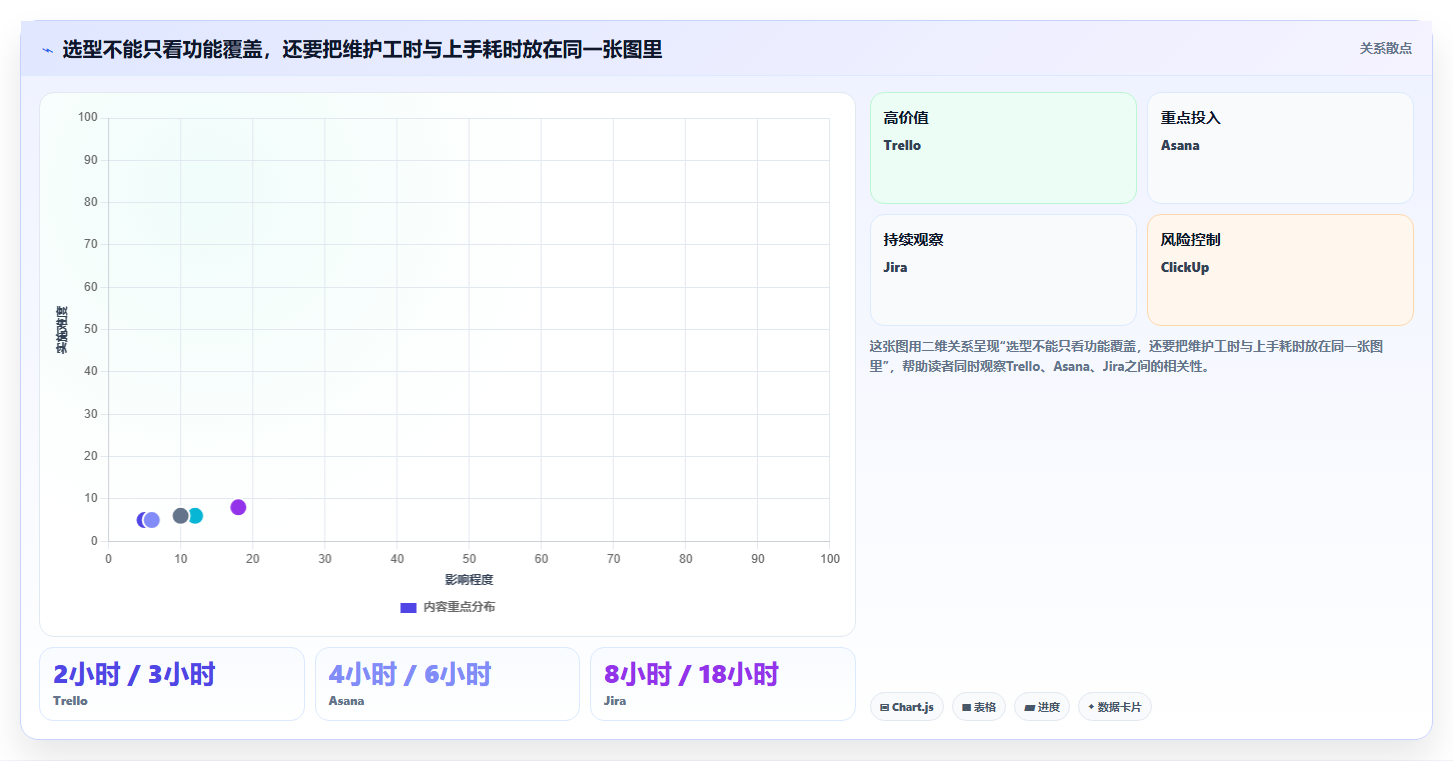The image size is (1453, 761).
Task: Click the x-axis tick value 50
Action: click(469, 559)
